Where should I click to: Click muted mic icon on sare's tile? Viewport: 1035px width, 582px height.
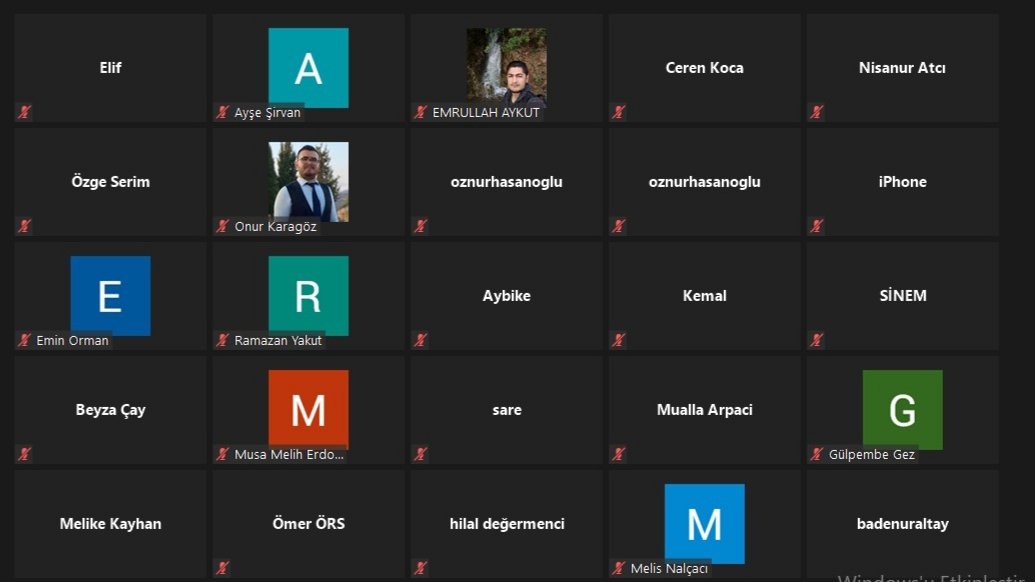click(x=420, y=454)
